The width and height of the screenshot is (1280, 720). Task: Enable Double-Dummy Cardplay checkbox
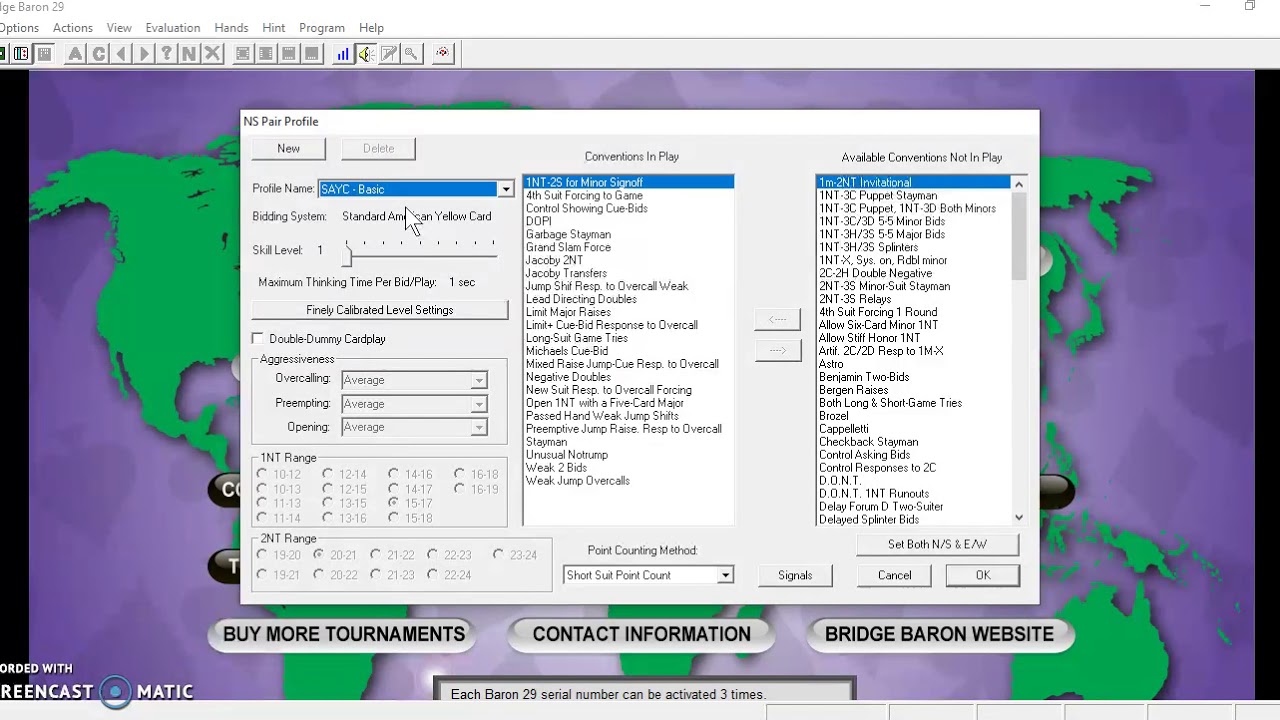[258, 339]
